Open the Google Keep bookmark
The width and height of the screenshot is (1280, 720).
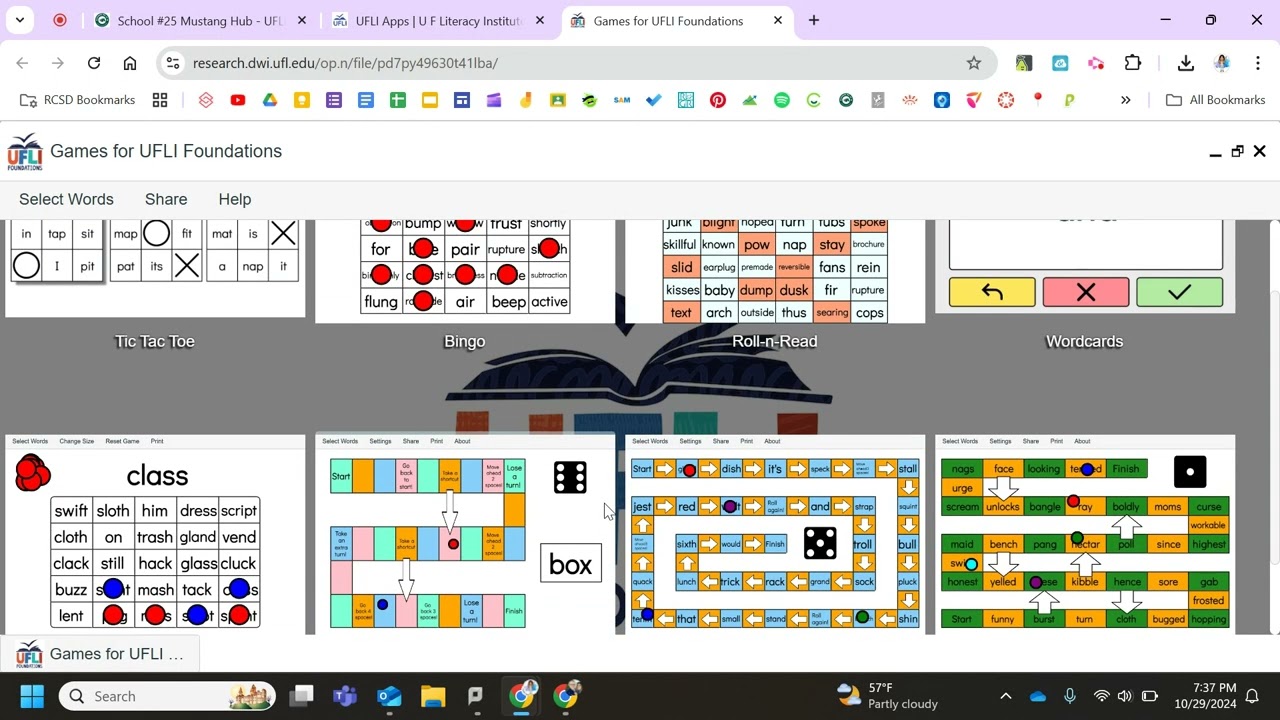[x=302, y=100]
